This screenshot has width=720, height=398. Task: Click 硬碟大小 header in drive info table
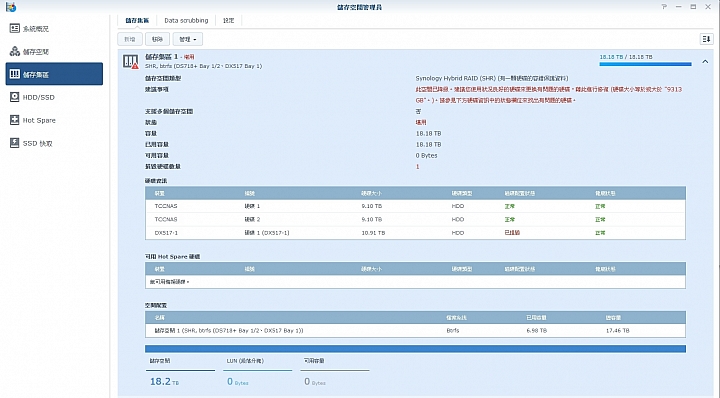(x=371, y=193)
